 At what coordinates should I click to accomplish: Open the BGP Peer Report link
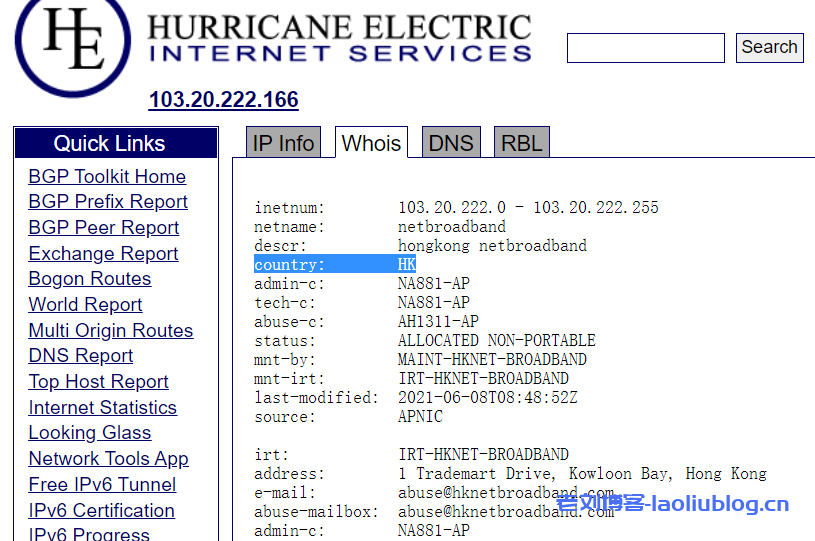pyautogui.click(x=104, y=228)
